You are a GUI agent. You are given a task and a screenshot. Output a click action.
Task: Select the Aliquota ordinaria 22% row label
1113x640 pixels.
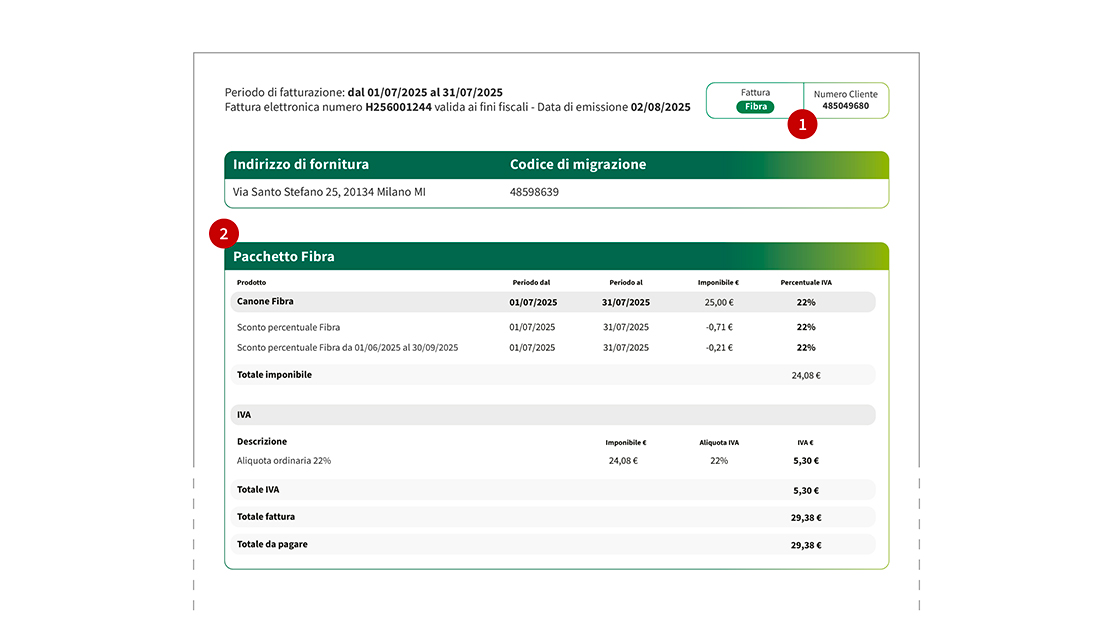284,461
